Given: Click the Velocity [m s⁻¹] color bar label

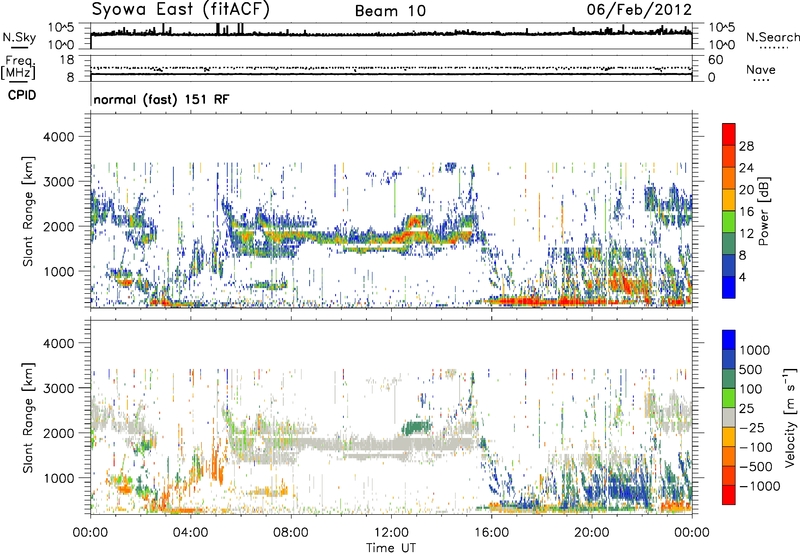Looking at the screenshot, I should pos(790,417).
